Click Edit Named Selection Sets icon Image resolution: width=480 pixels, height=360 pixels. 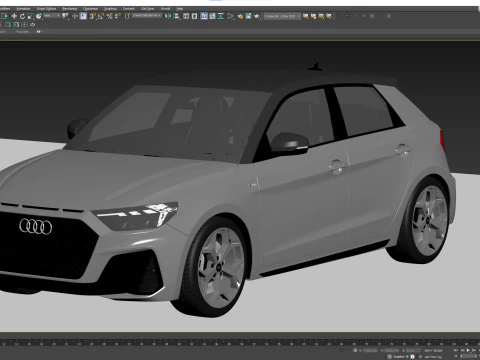pyautogui.click(x=127, y=16)
